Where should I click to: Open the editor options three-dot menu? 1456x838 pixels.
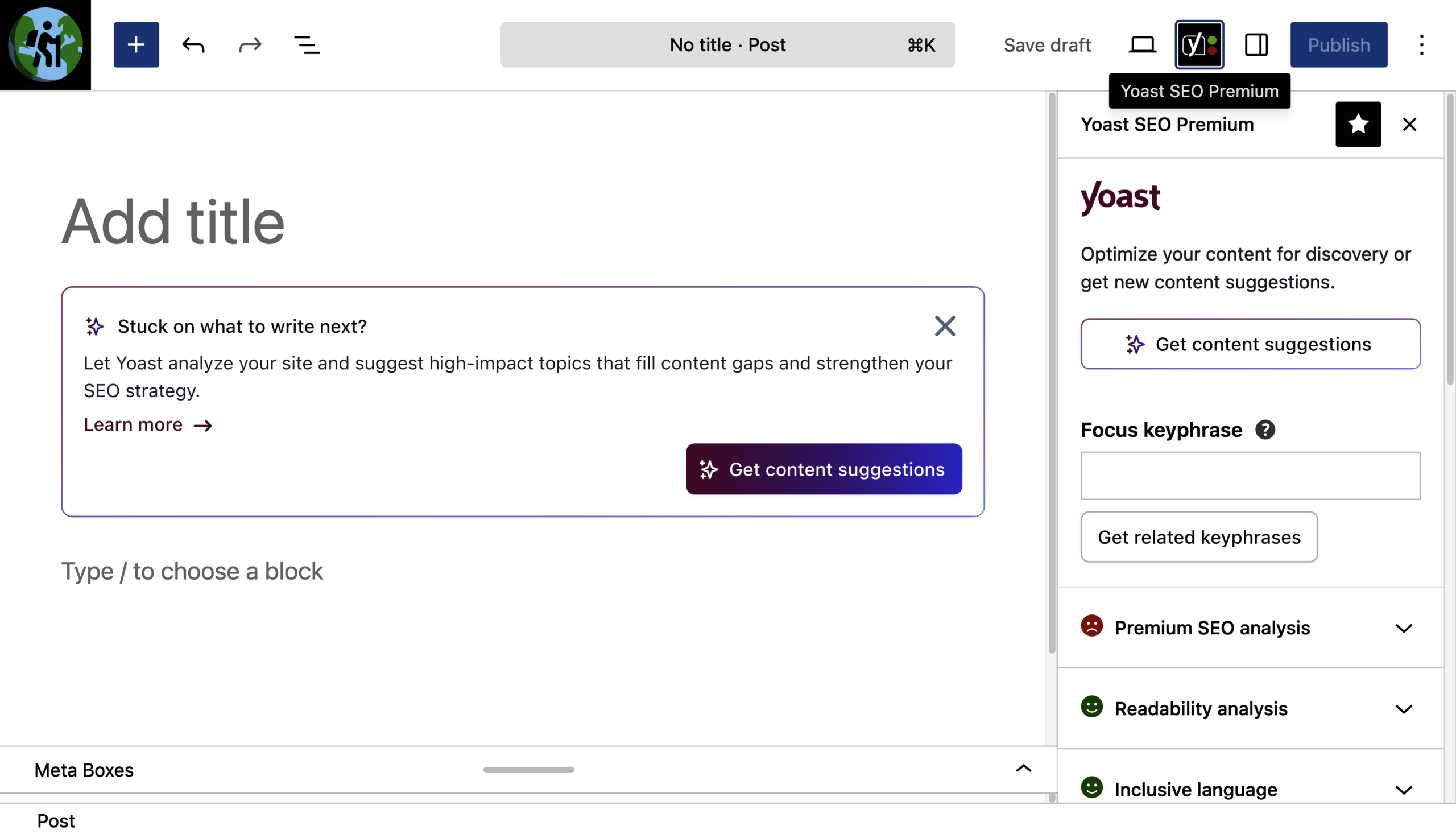(x=1421, y=45)
